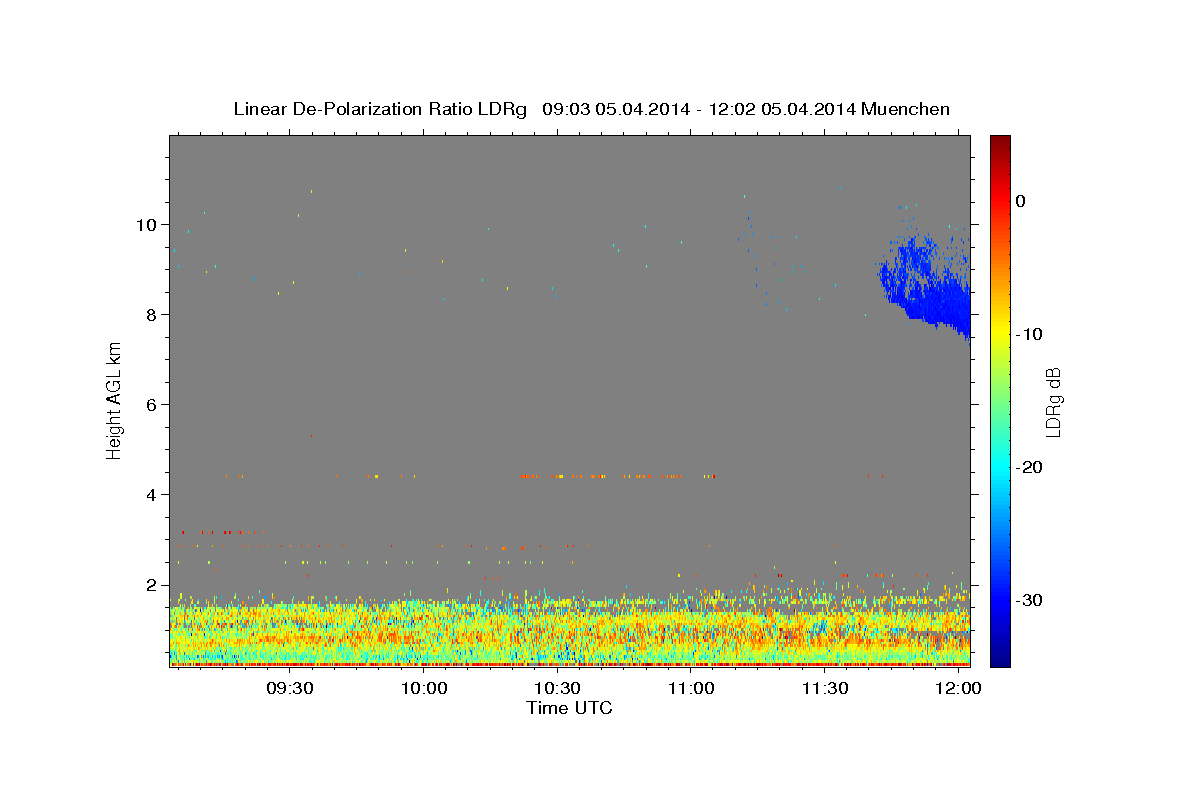Click the boundary layer echo band below 2 km
The image size is (1200, 800).
(x=569, y=630)
